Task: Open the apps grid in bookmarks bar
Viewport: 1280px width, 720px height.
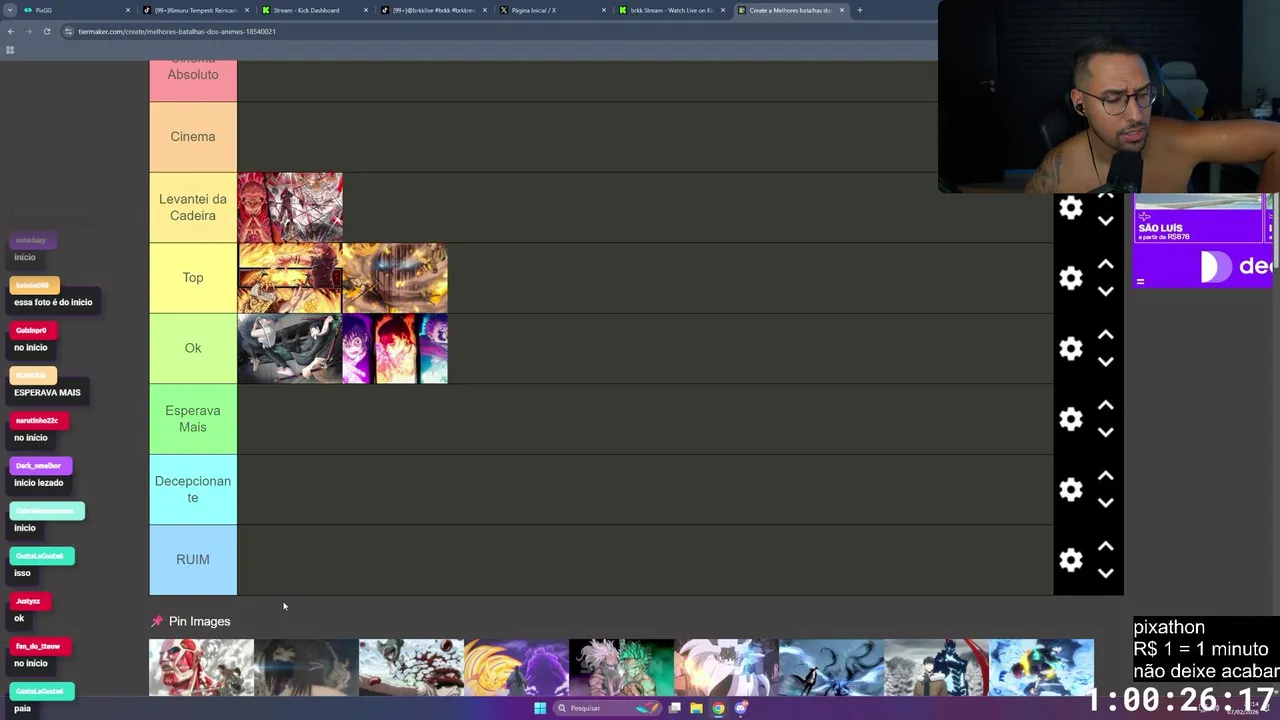Action: pyautogui.click(x=10, y=50)
